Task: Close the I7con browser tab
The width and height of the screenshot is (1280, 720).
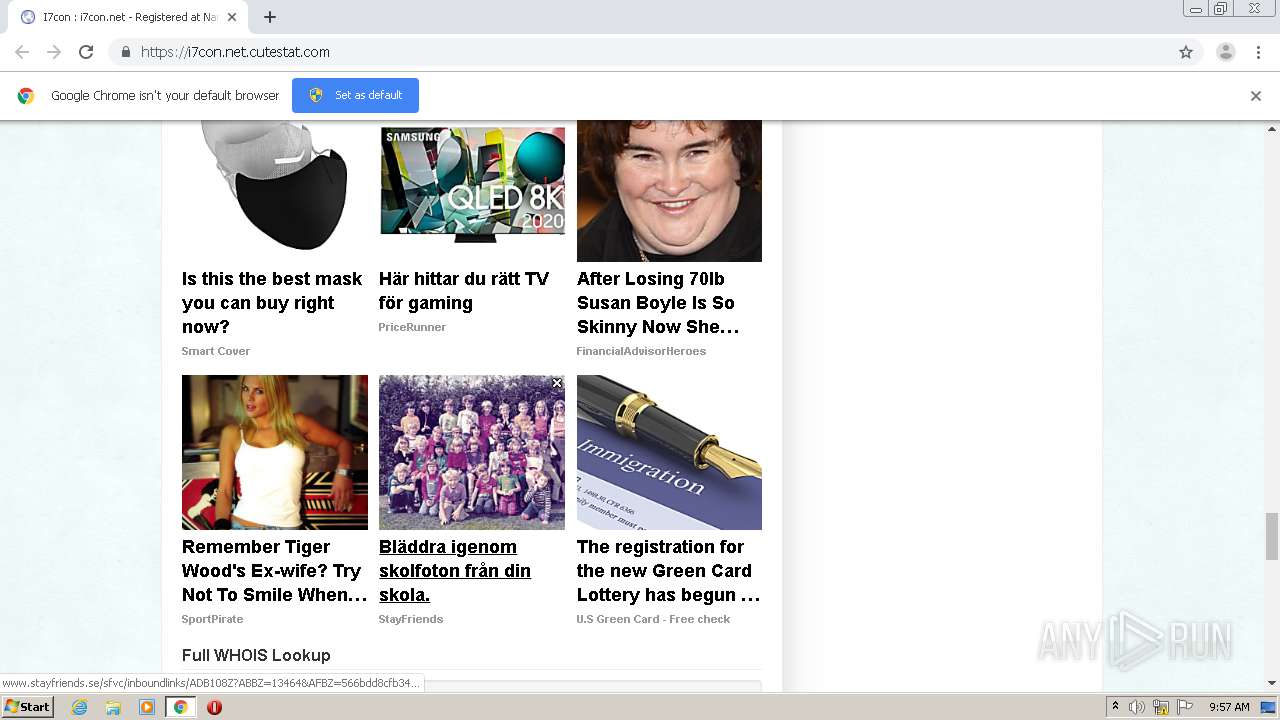Action: 232,17
